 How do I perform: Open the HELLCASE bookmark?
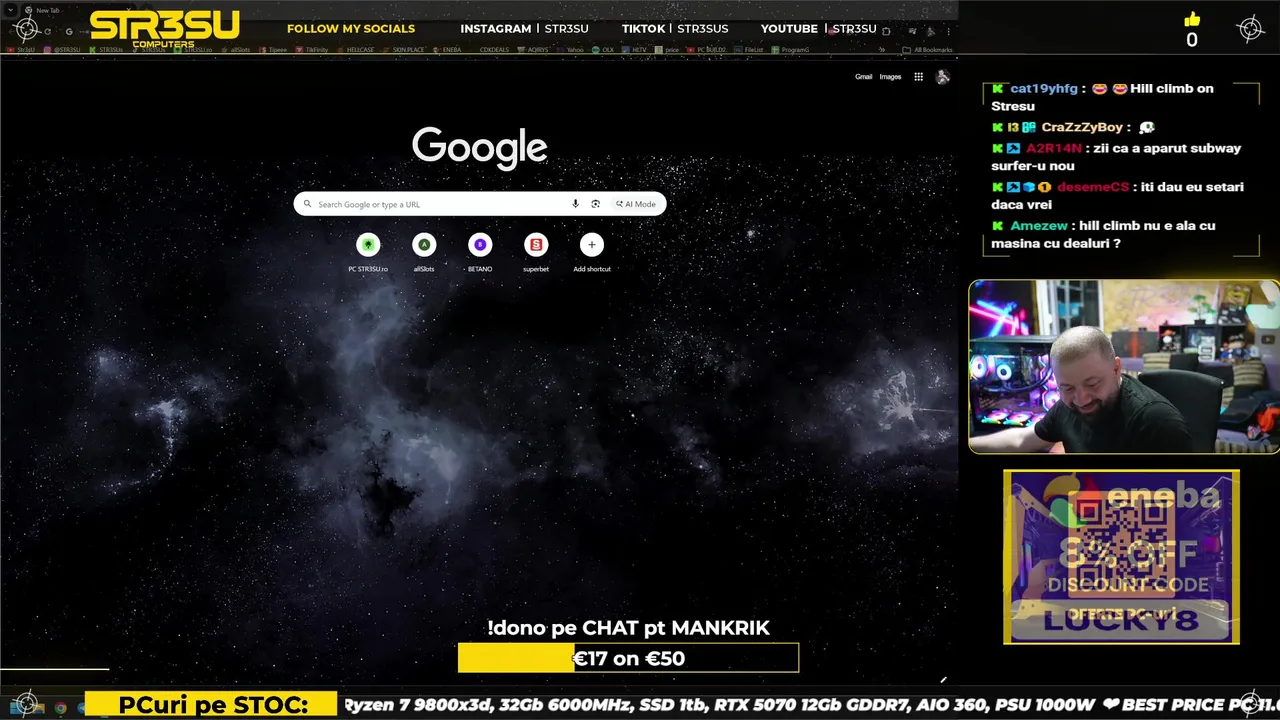pyautogui.click(x=355, y=50)
